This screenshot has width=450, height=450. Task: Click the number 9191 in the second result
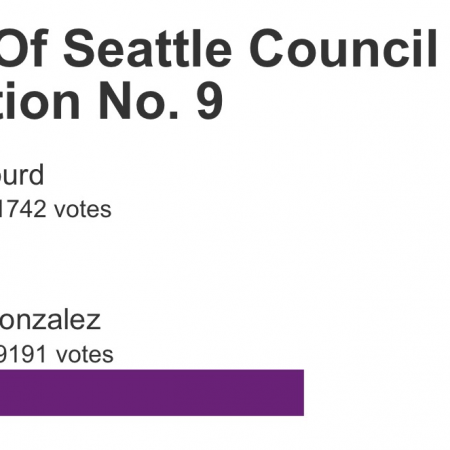(x=23, y=354)
